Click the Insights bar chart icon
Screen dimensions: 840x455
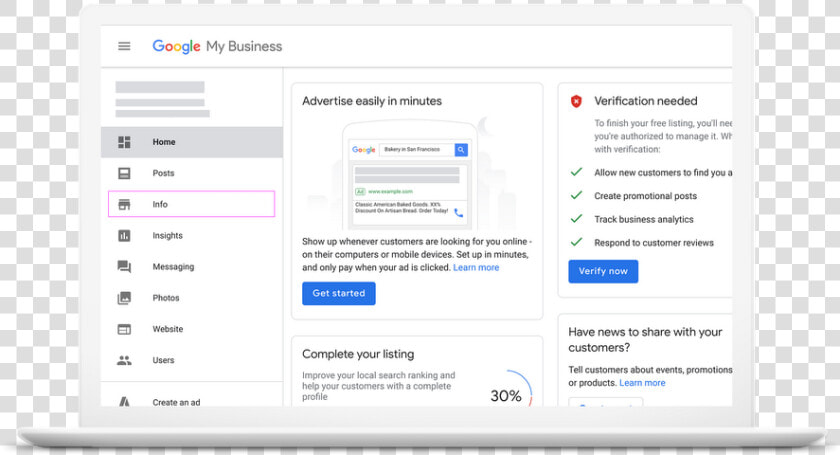124,235
